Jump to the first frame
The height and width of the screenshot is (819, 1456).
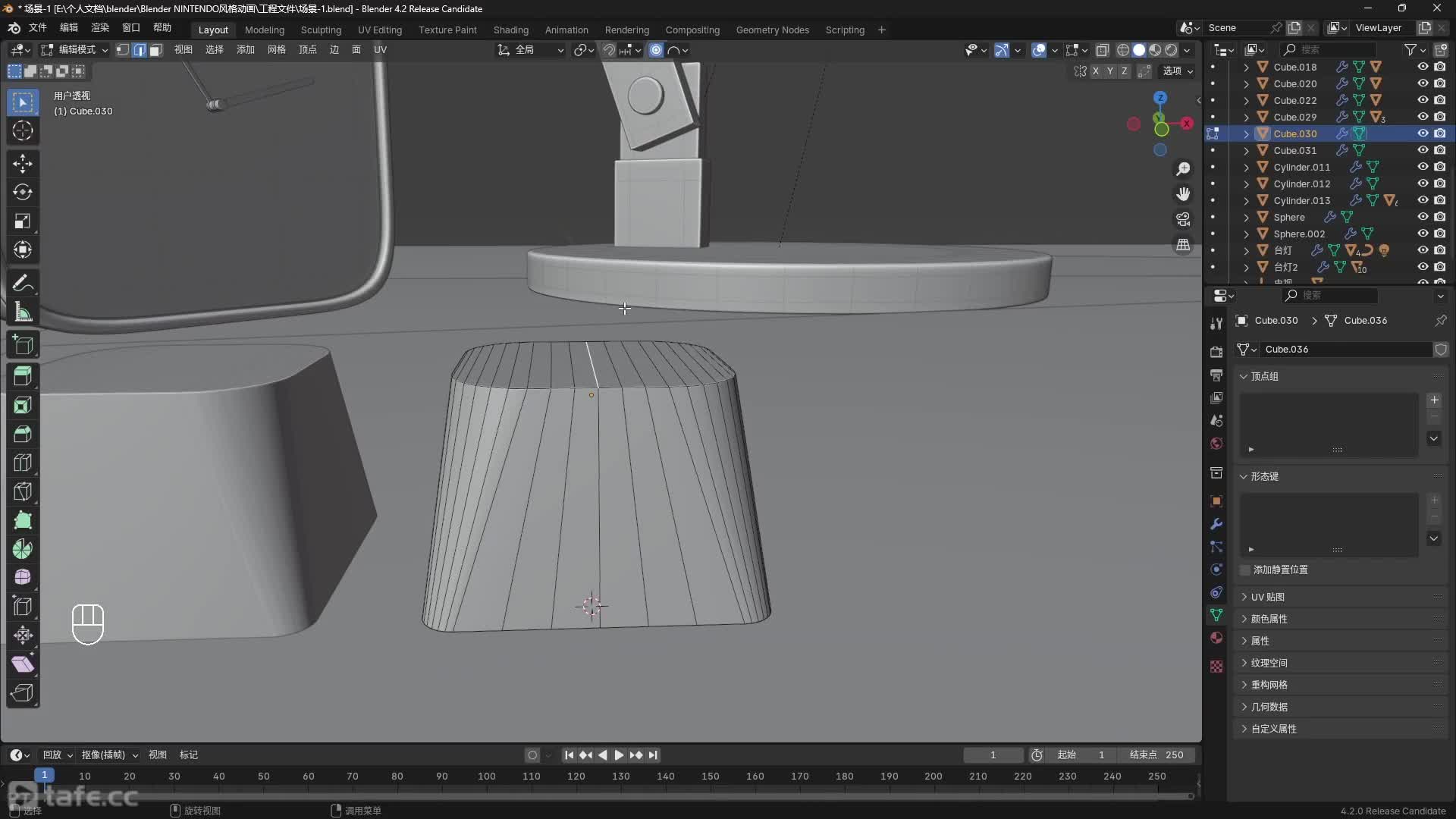click(569, 755)
